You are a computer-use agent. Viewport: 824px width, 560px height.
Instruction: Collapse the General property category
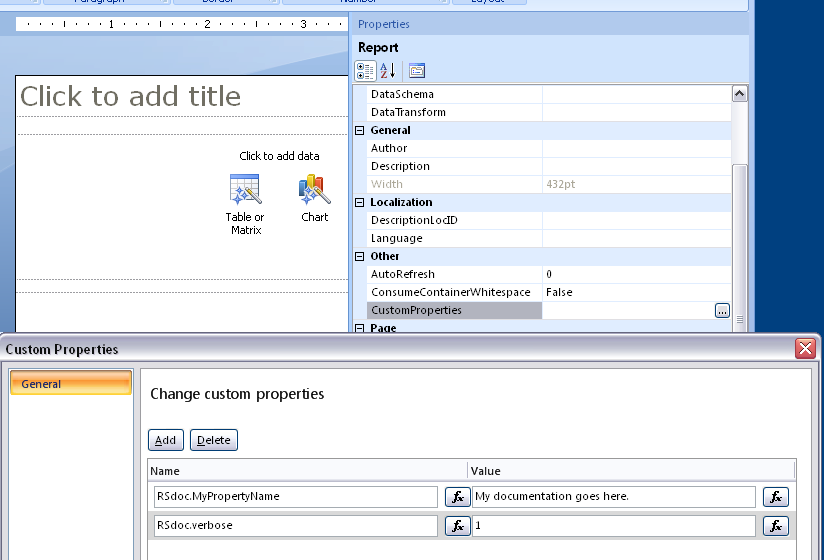tap(360, 130)
